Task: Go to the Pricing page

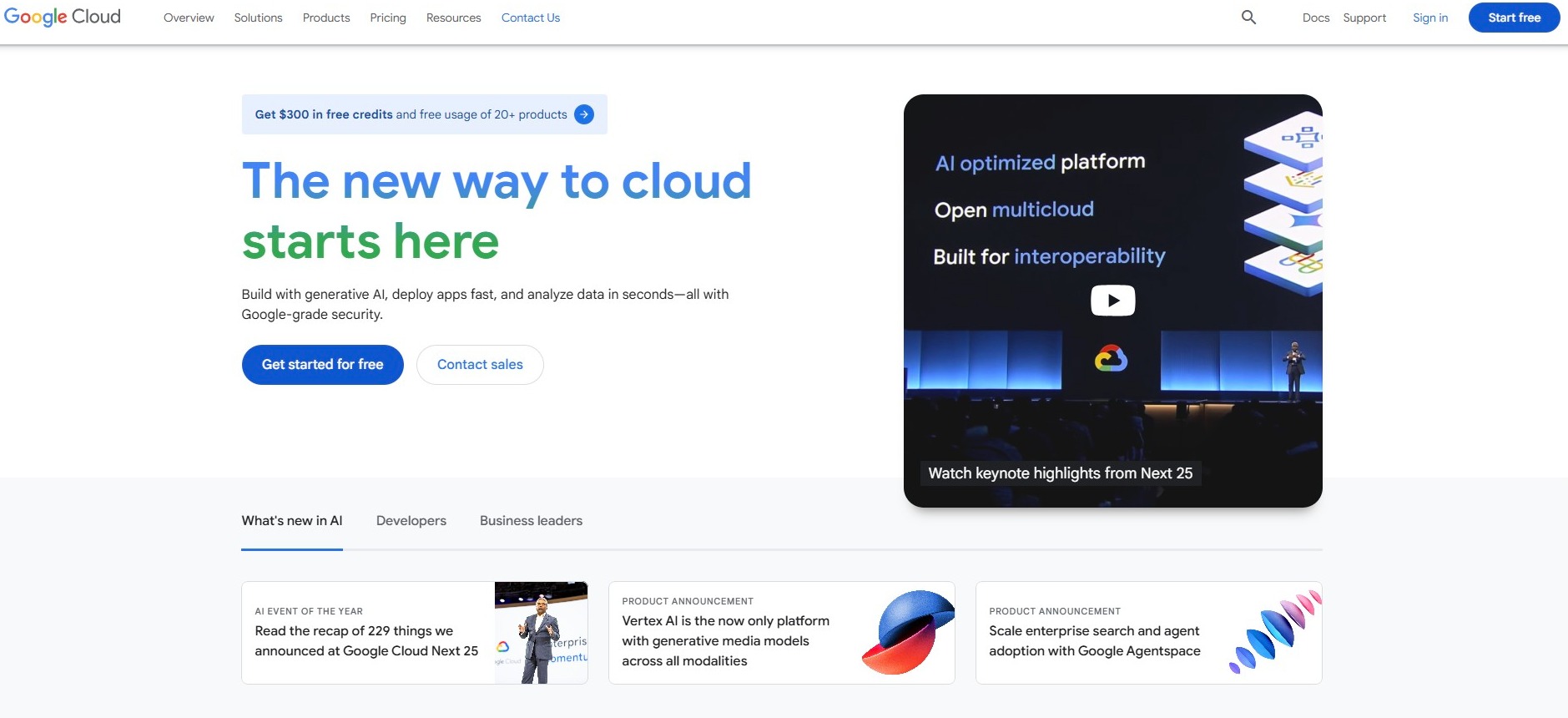Action: click(388, 18)
